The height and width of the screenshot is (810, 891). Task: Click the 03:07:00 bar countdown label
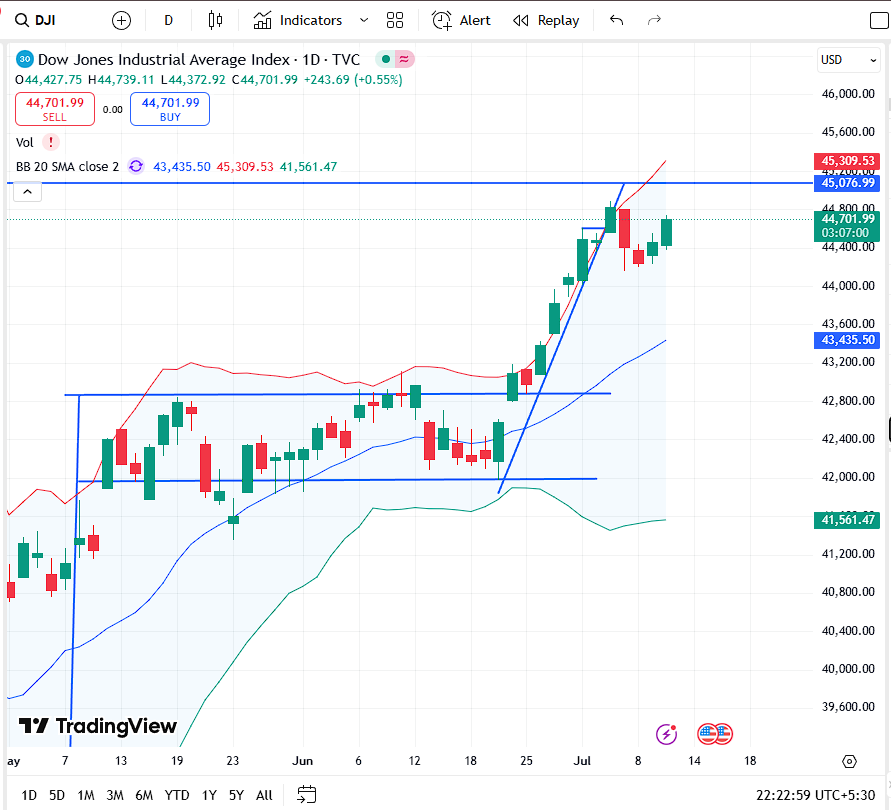click(x=845, y=232)
